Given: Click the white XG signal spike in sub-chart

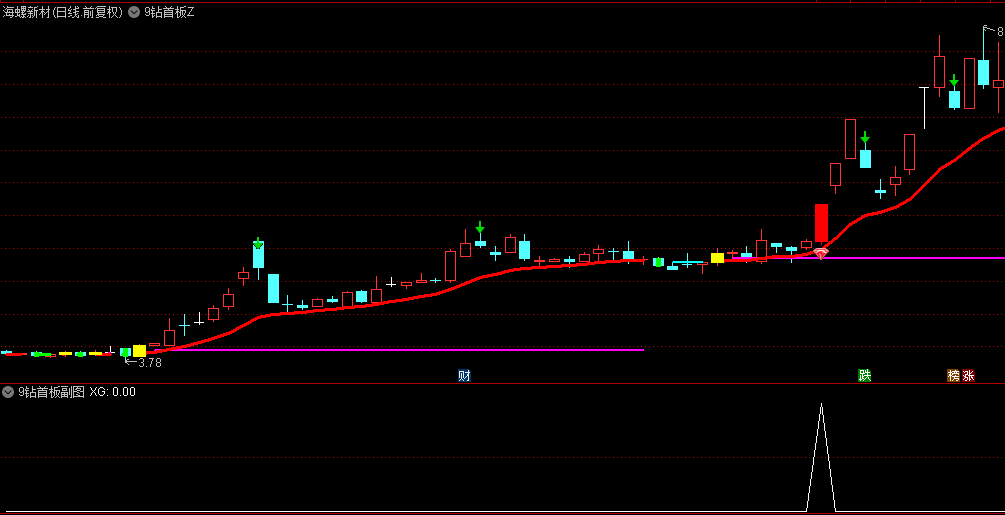Looking at the screenshot, I should pyautogui.click(x=821, y=457).
